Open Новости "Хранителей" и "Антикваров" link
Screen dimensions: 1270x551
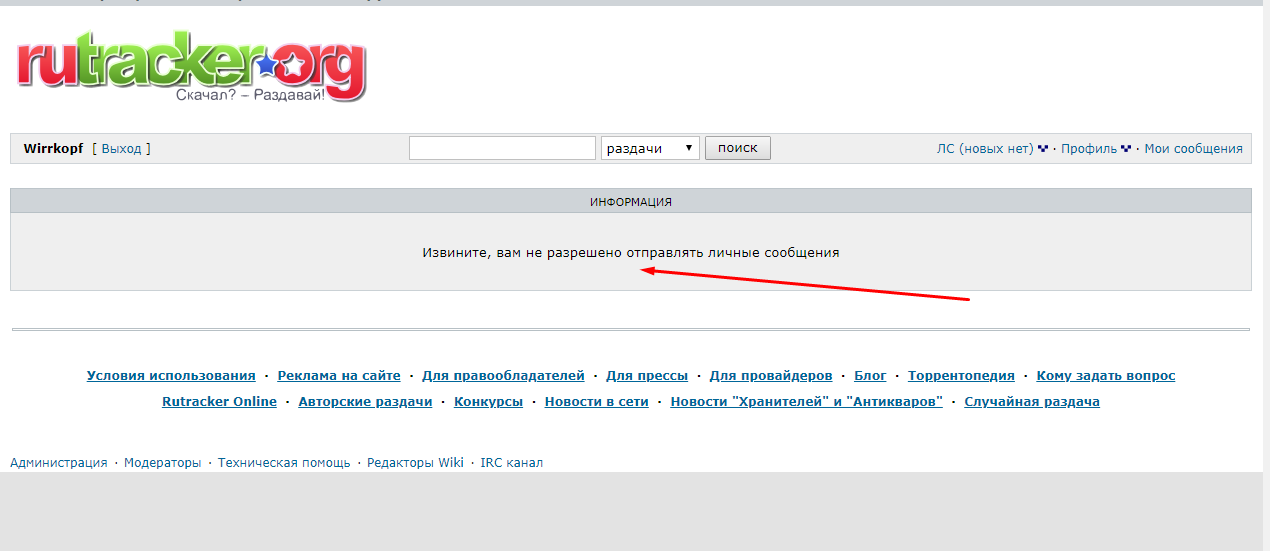point(806,402)
